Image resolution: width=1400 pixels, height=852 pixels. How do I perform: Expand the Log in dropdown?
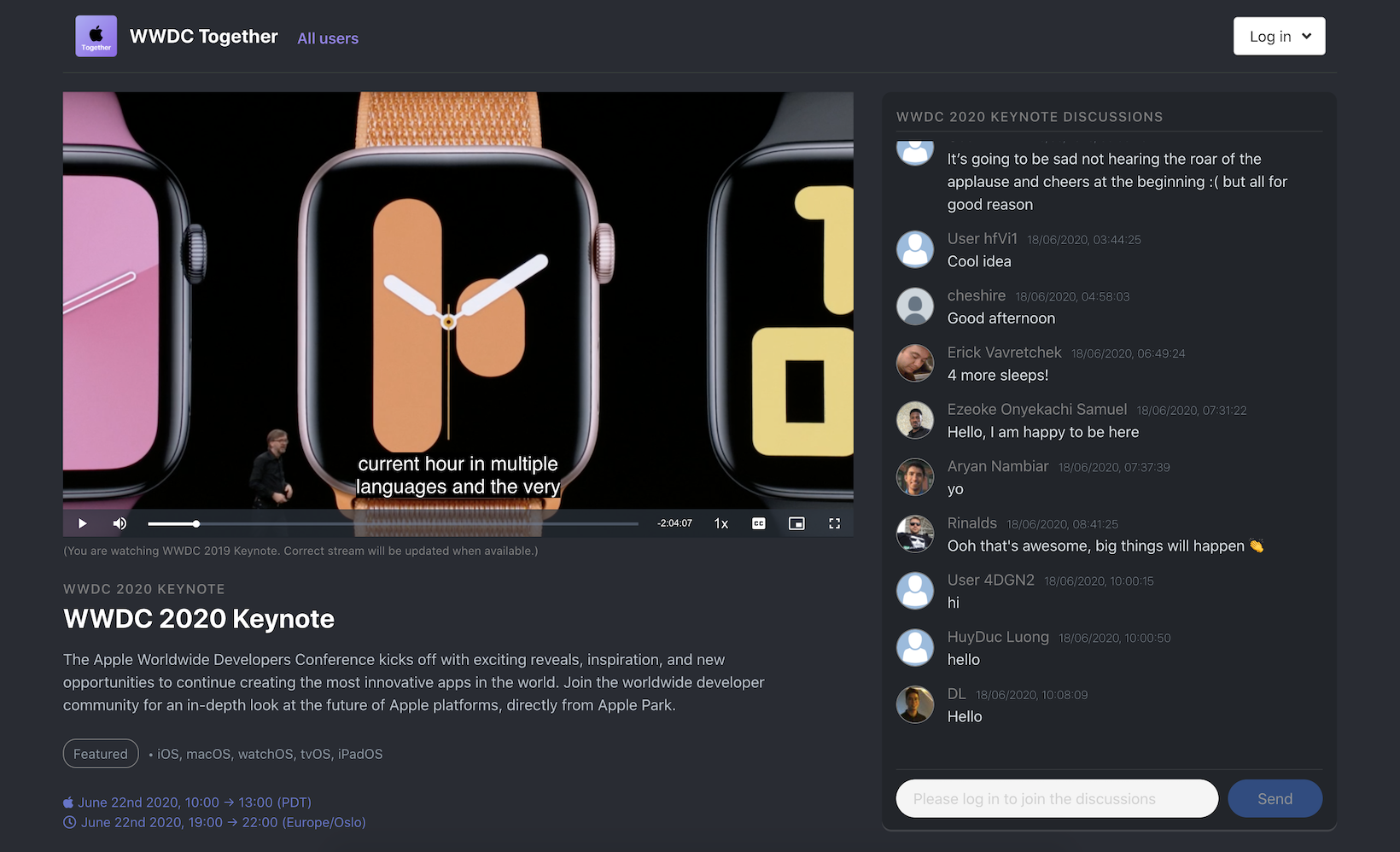point(1279,37)
